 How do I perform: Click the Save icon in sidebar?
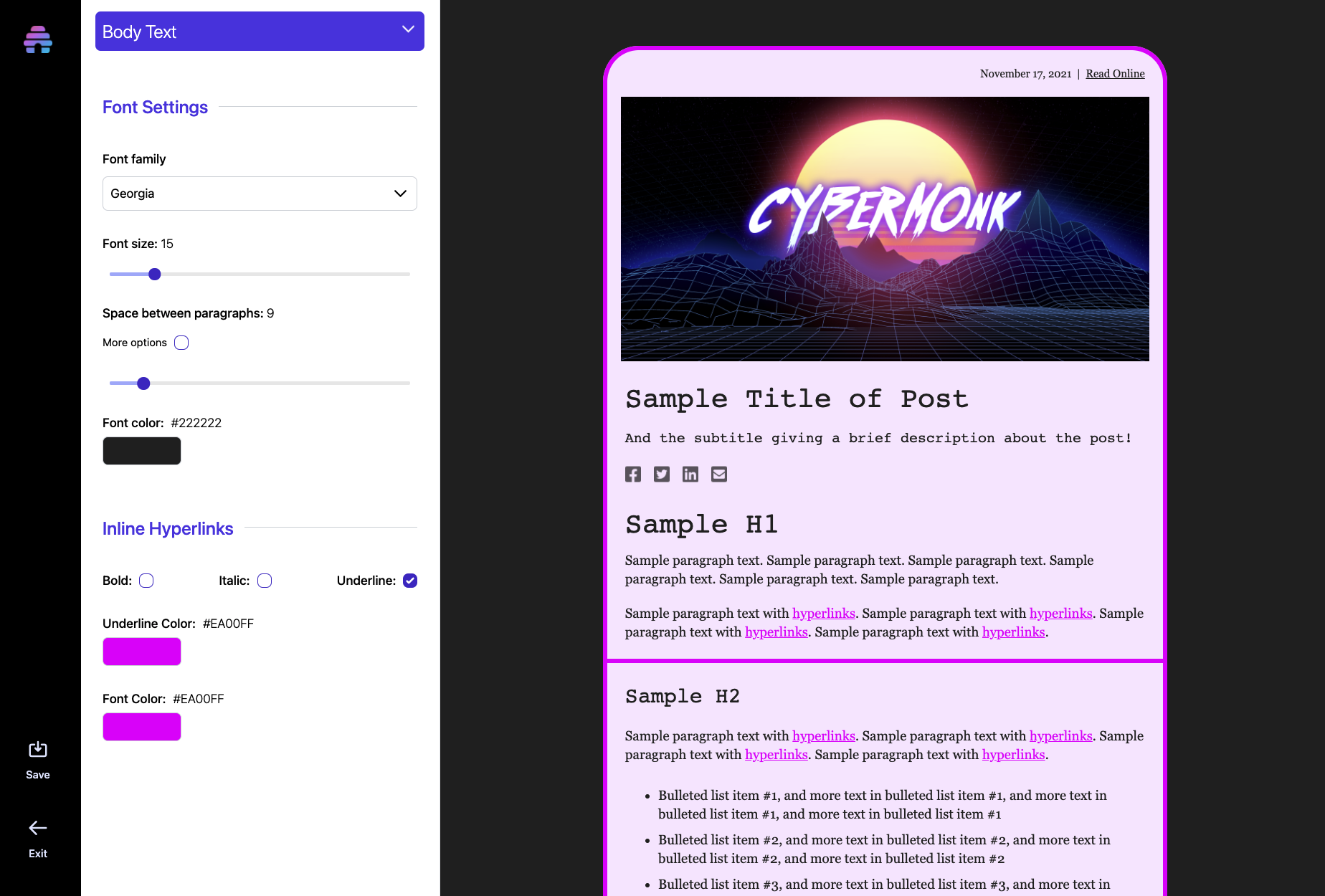pos(38,750)
